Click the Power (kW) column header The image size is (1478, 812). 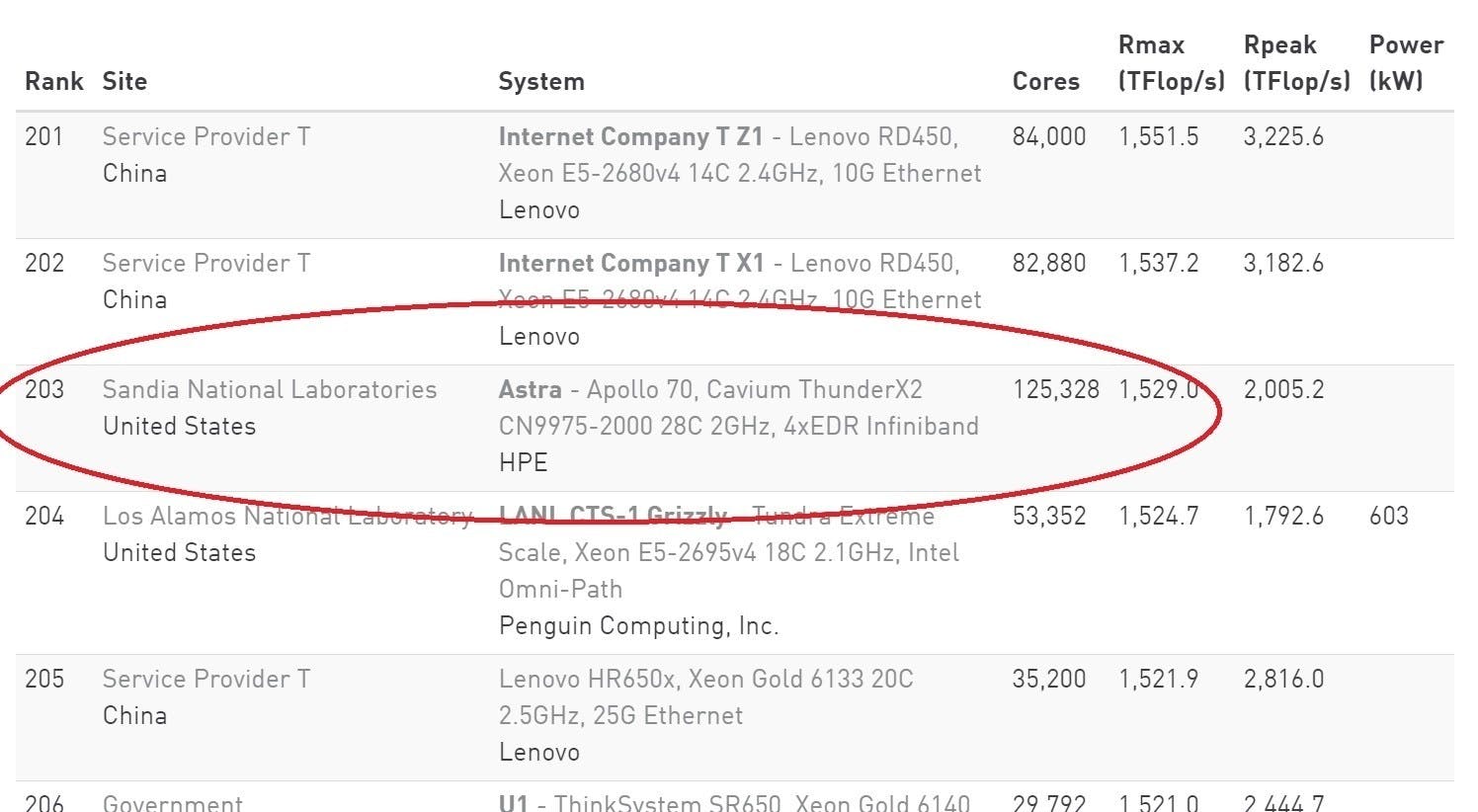click(1406, 63)
